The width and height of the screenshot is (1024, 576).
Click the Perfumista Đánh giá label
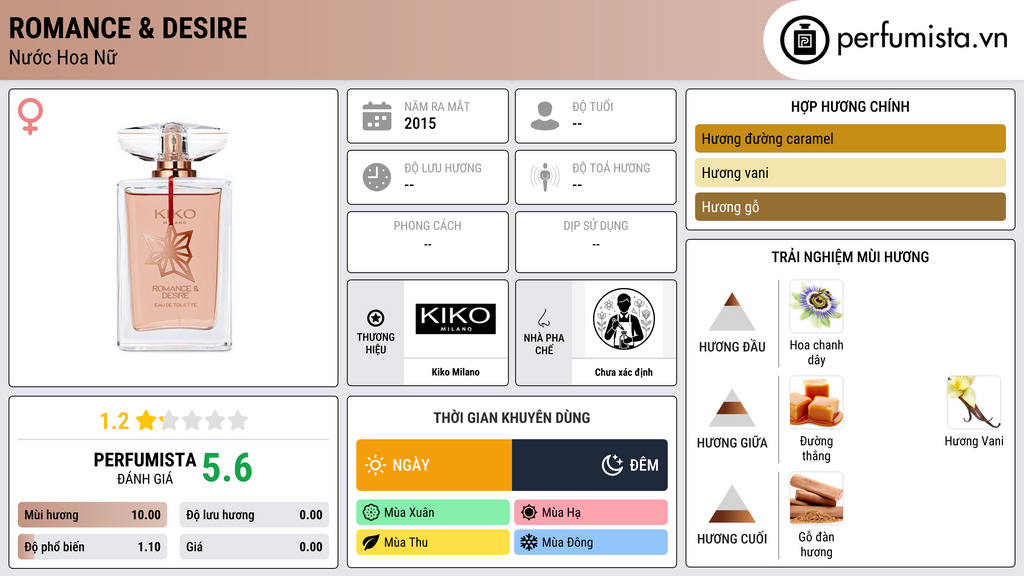click(x=145, y=468)
